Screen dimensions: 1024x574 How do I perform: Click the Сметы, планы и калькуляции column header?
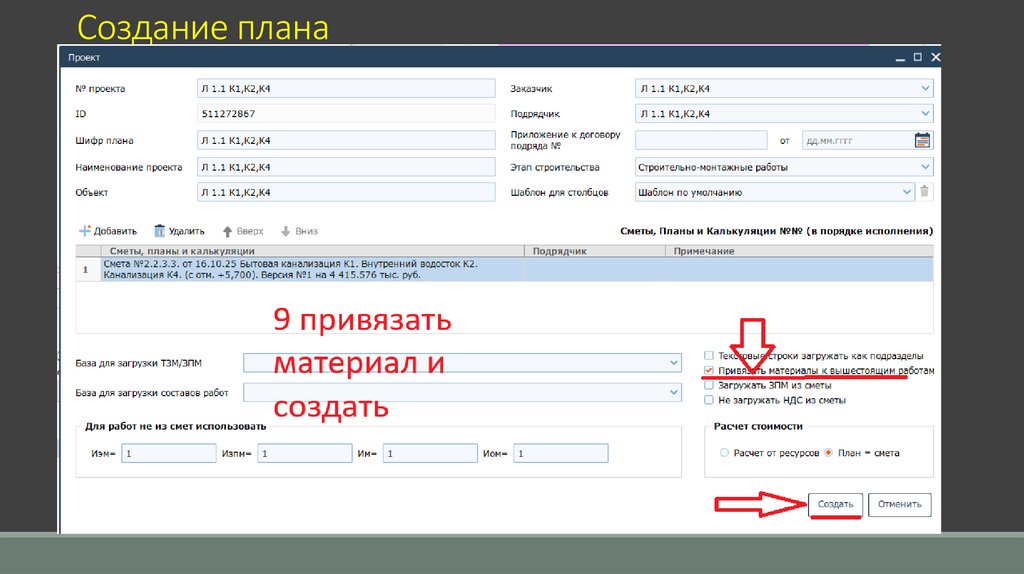(x=312, y=251)
